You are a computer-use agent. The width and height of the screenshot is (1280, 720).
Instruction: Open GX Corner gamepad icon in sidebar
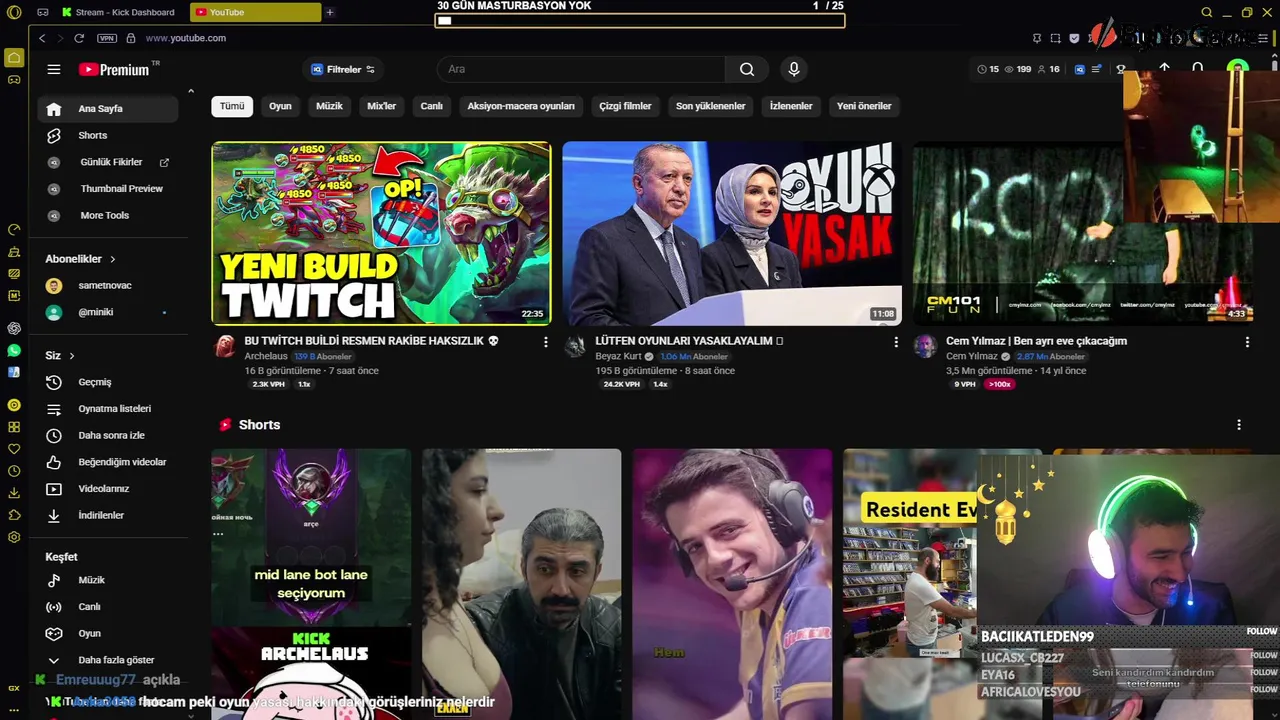14,79
